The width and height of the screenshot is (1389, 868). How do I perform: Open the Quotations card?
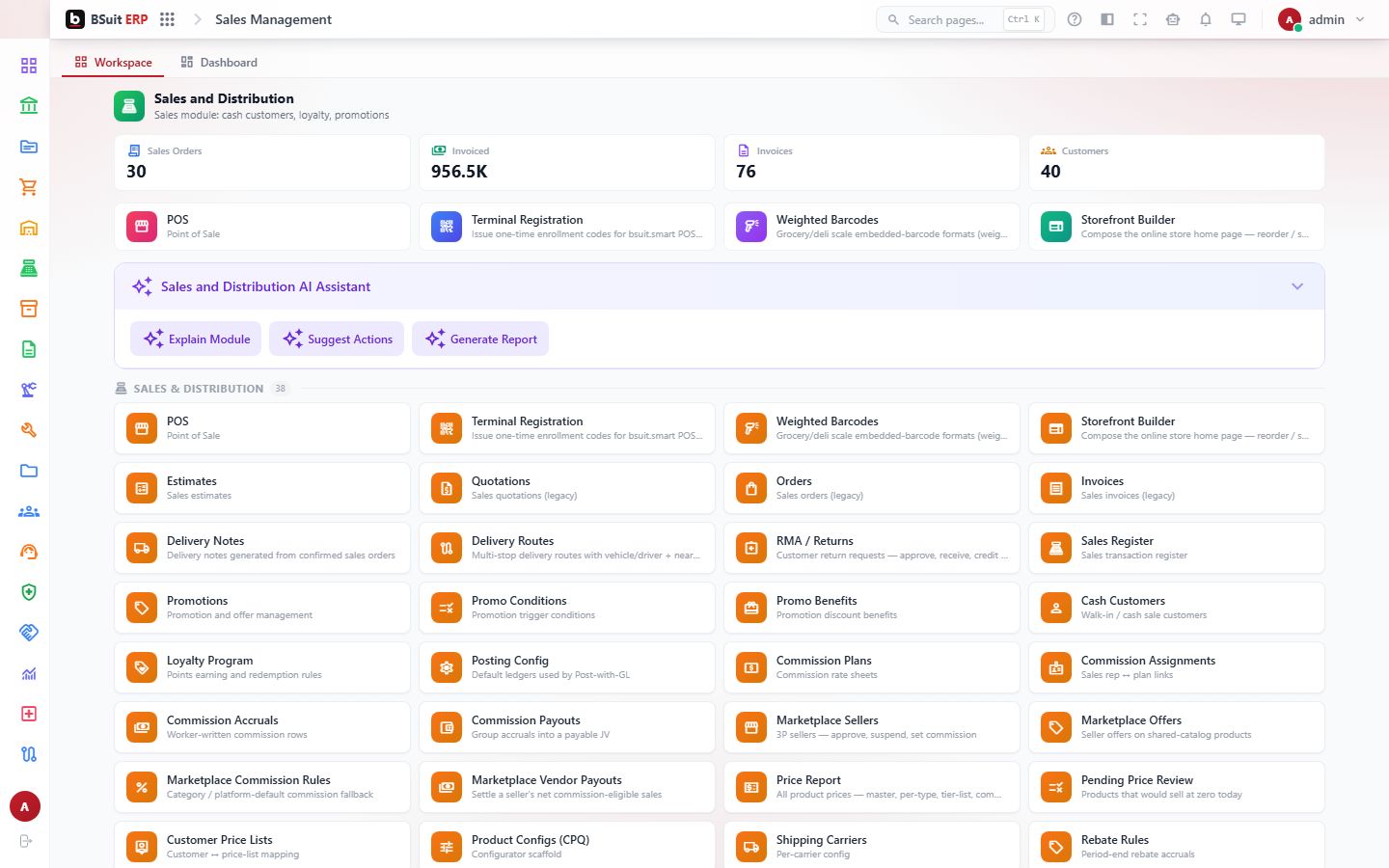point(567,488)
